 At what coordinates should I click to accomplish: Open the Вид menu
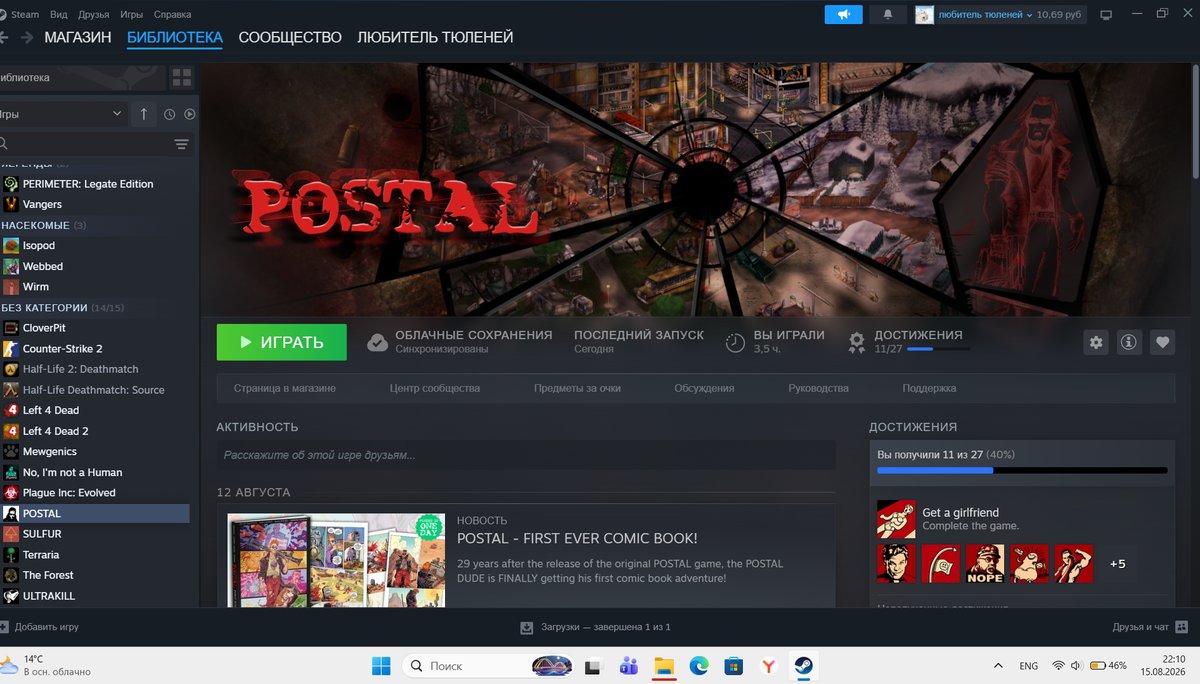click(x=58, y=15)
